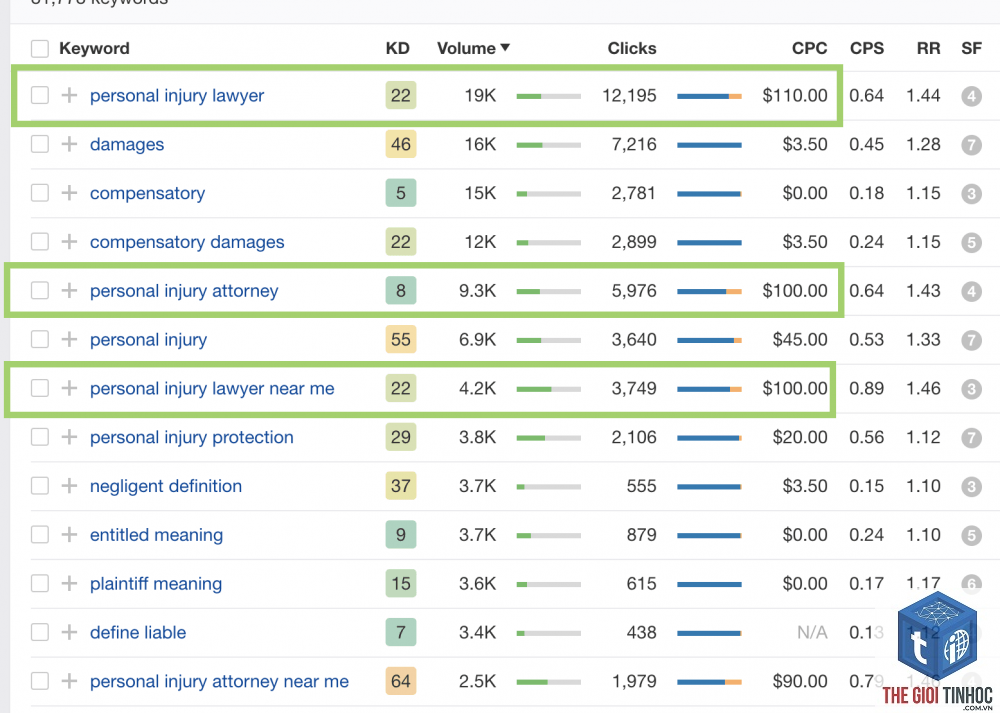Check the 'negligent definition' row checkbox
This screenshot has height=713, width=1000.
pyautogui.click(x=40, y=486)
